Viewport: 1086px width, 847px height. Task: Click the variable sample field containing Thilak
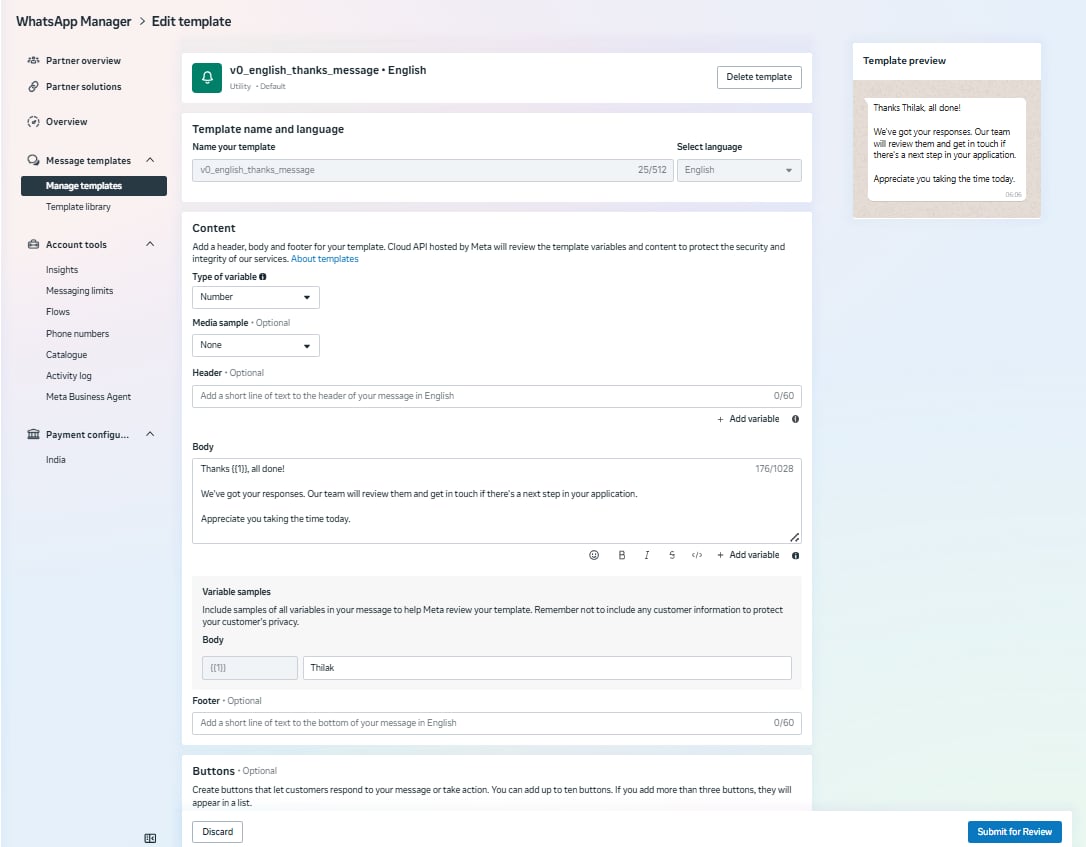(547, 668)
